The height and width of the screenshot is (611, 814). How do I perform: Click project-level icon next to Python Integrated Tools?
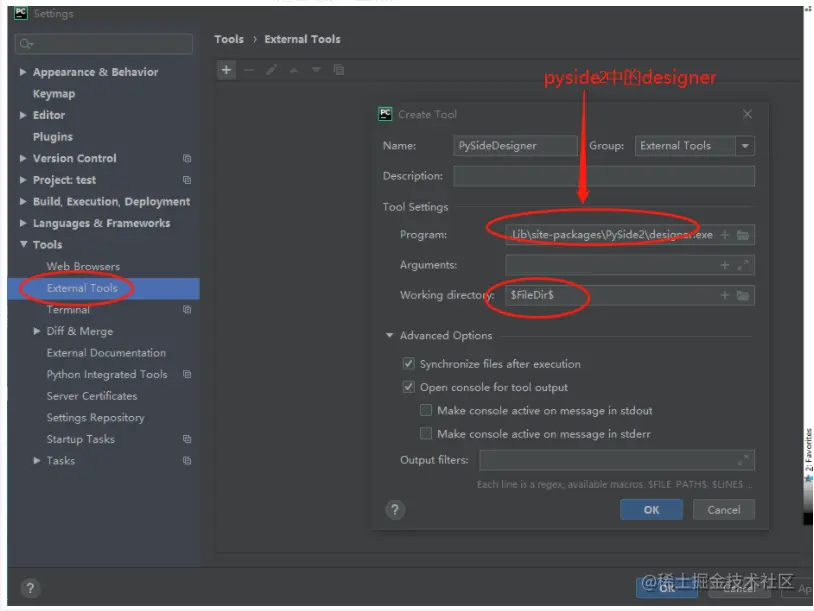click(x=187, y=374)
